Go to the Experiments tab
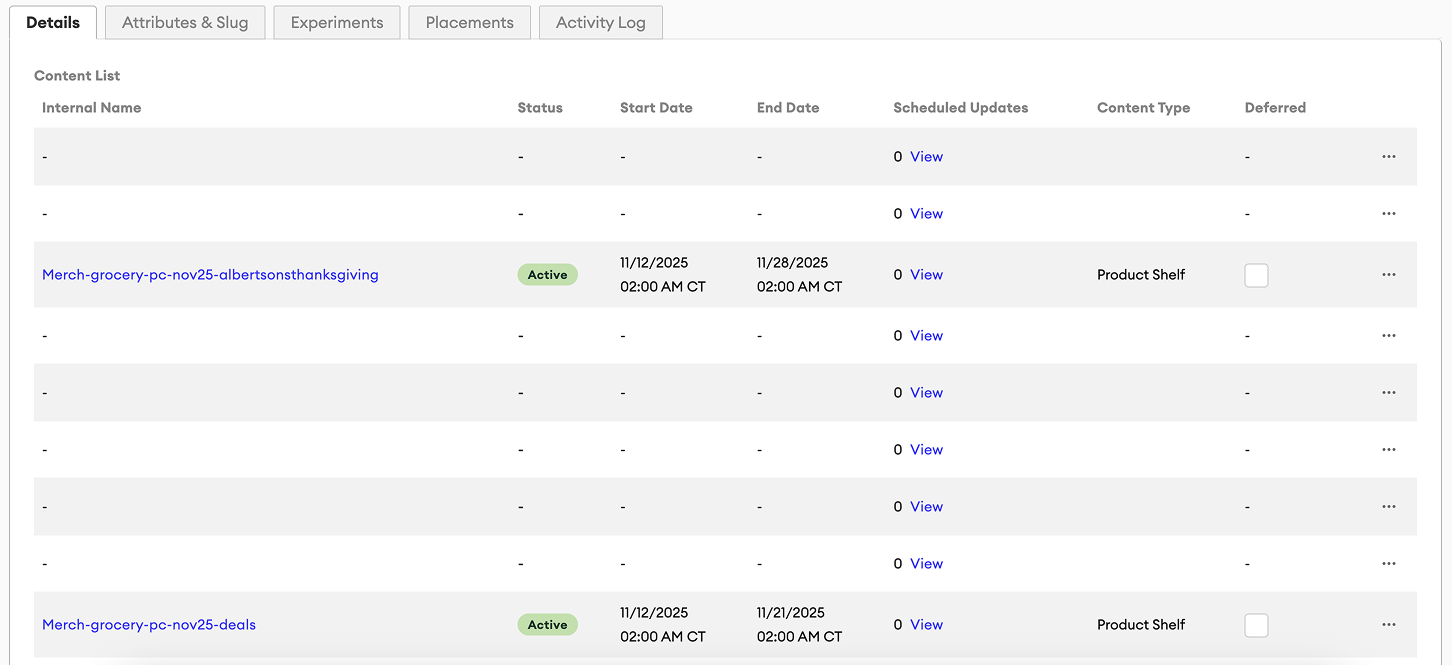 pyautogui.click(x=337, y=22)
